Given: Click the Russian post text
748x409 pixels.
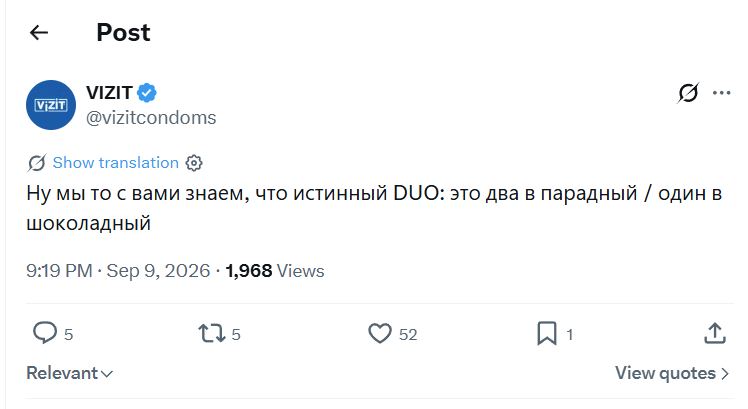Looking at the screenshot, I should 374,208.
